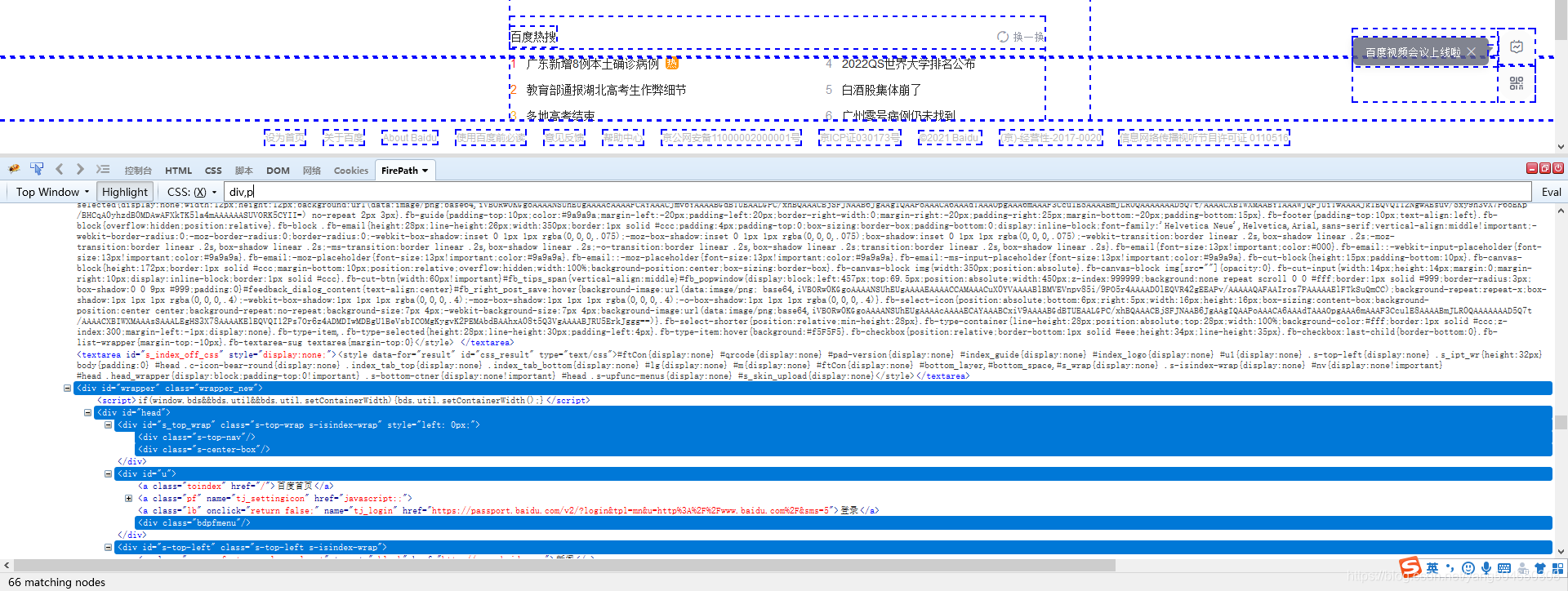Click the FirePath horizontal scrollbar
Viewport: 1568px width, 591px height.
tap(564, 565)
